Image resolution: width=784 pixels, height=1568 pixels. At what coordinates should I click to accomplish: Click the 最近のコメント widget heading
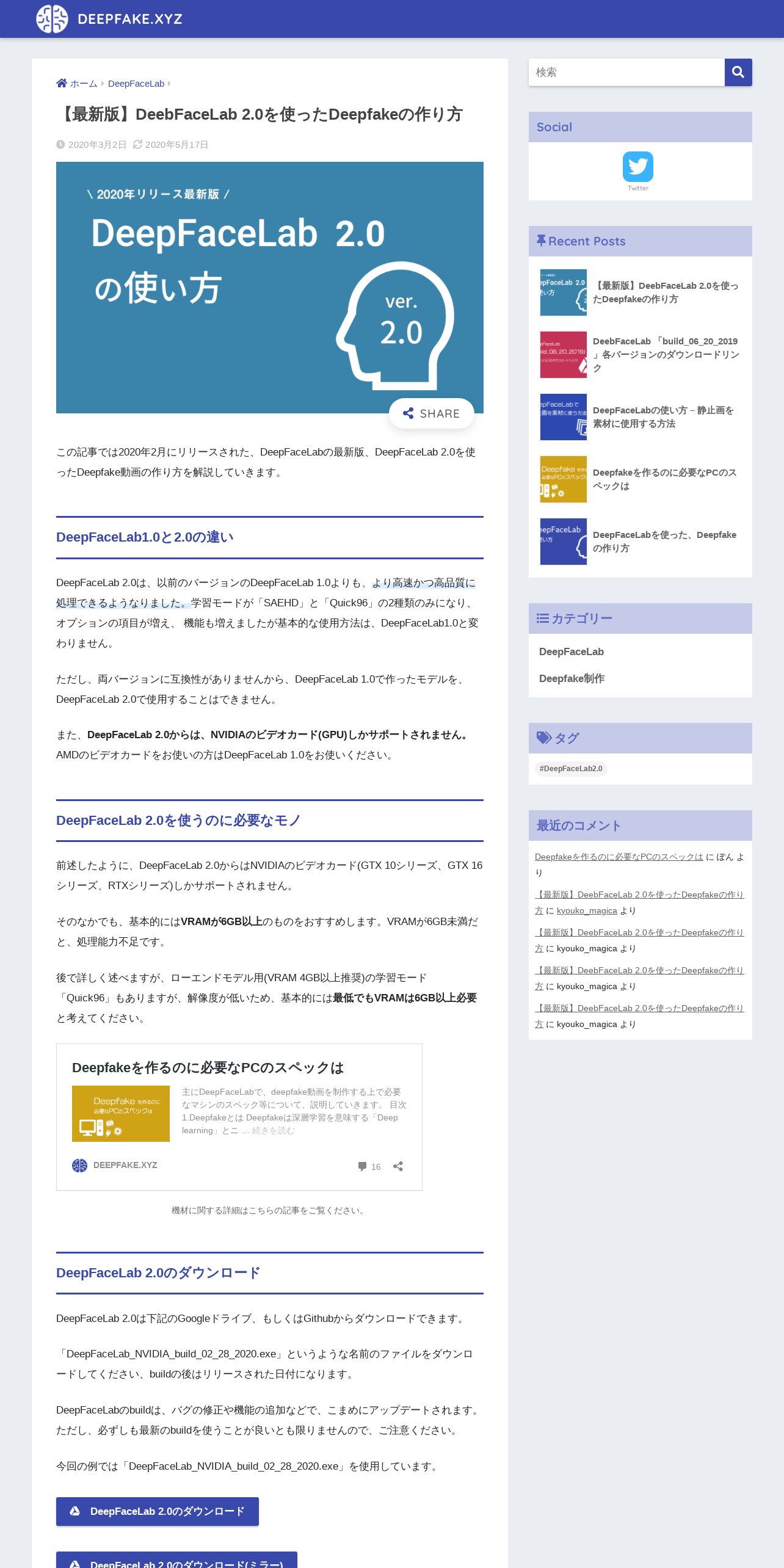click(x=579, y=826)
